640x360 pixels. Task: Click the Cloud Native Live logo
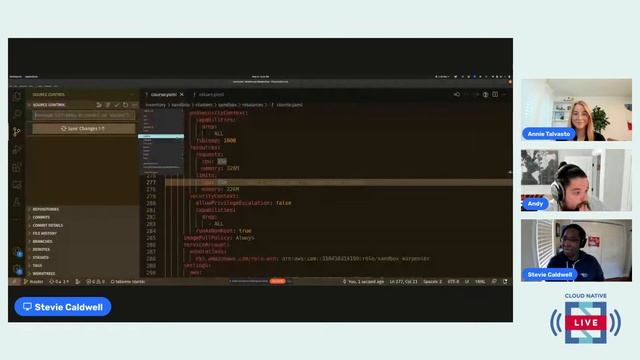click(x=586, y=319)
